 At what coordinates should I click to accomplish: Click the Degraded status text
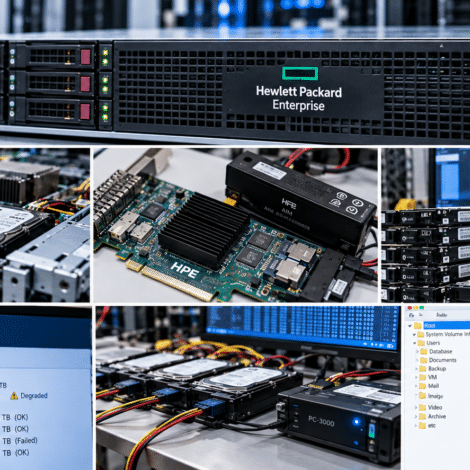(x=34, y=396)
